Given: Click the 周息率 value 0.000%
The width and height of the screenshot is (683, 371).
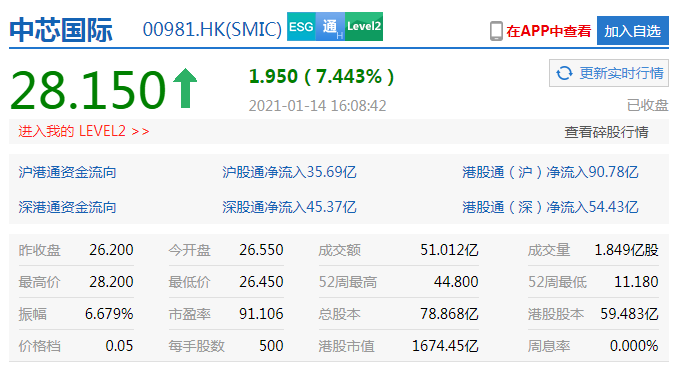Looking at the screenshot, I should pos(634,346).
